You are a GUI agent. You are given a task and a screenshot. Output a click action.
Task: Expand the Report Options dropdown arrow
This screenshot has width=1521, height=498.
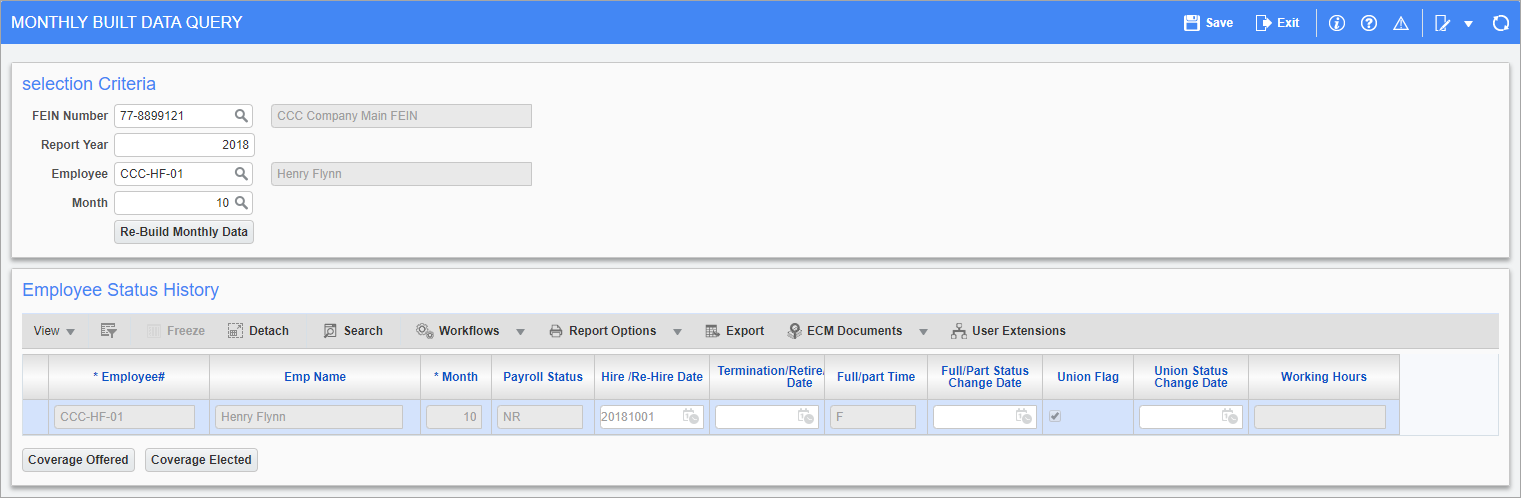(677, 332)
